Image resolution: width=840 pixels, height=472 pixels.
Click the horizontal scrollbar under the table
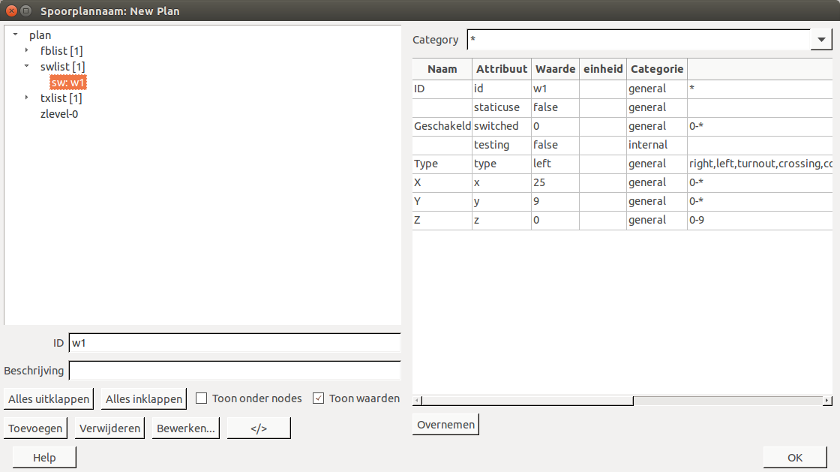pyautogui.click(x=523, y=401)
